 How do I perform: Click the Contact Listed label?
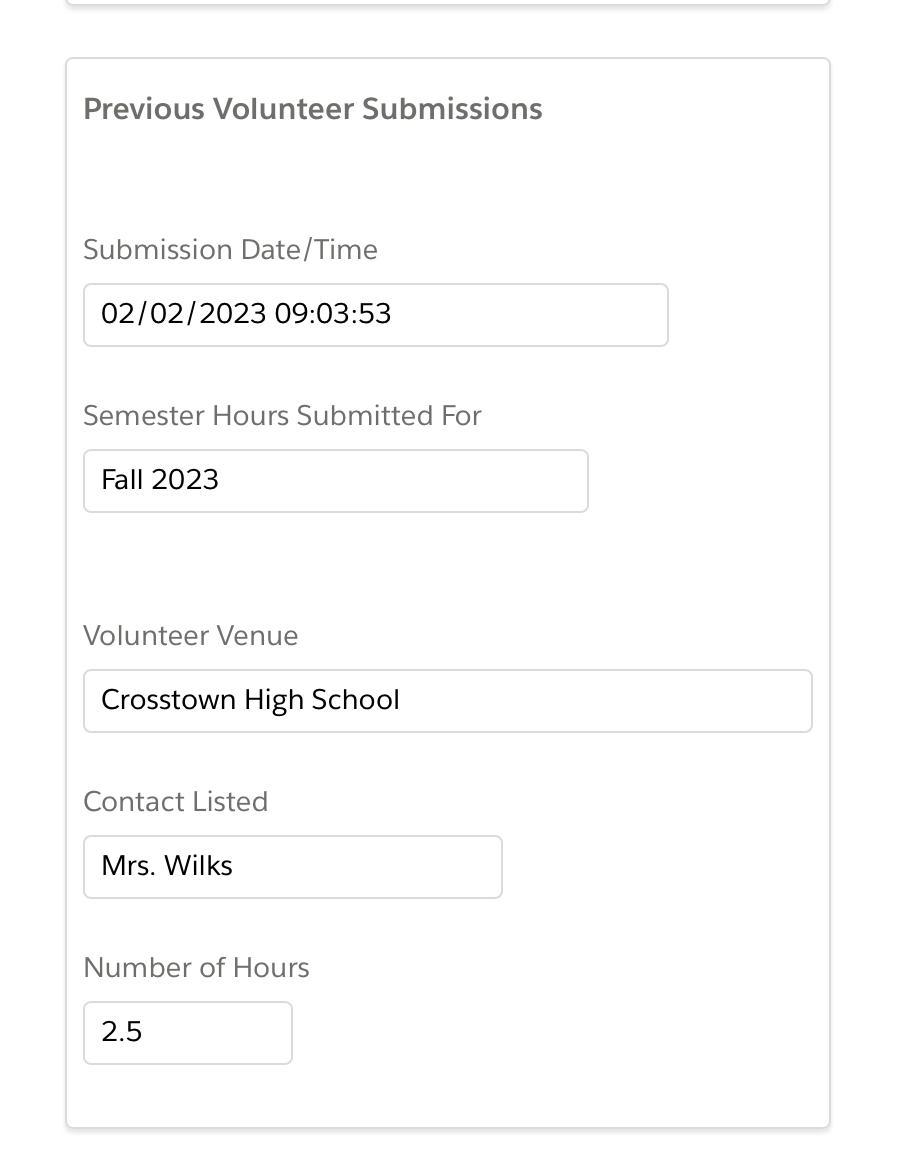pos(175,802)
